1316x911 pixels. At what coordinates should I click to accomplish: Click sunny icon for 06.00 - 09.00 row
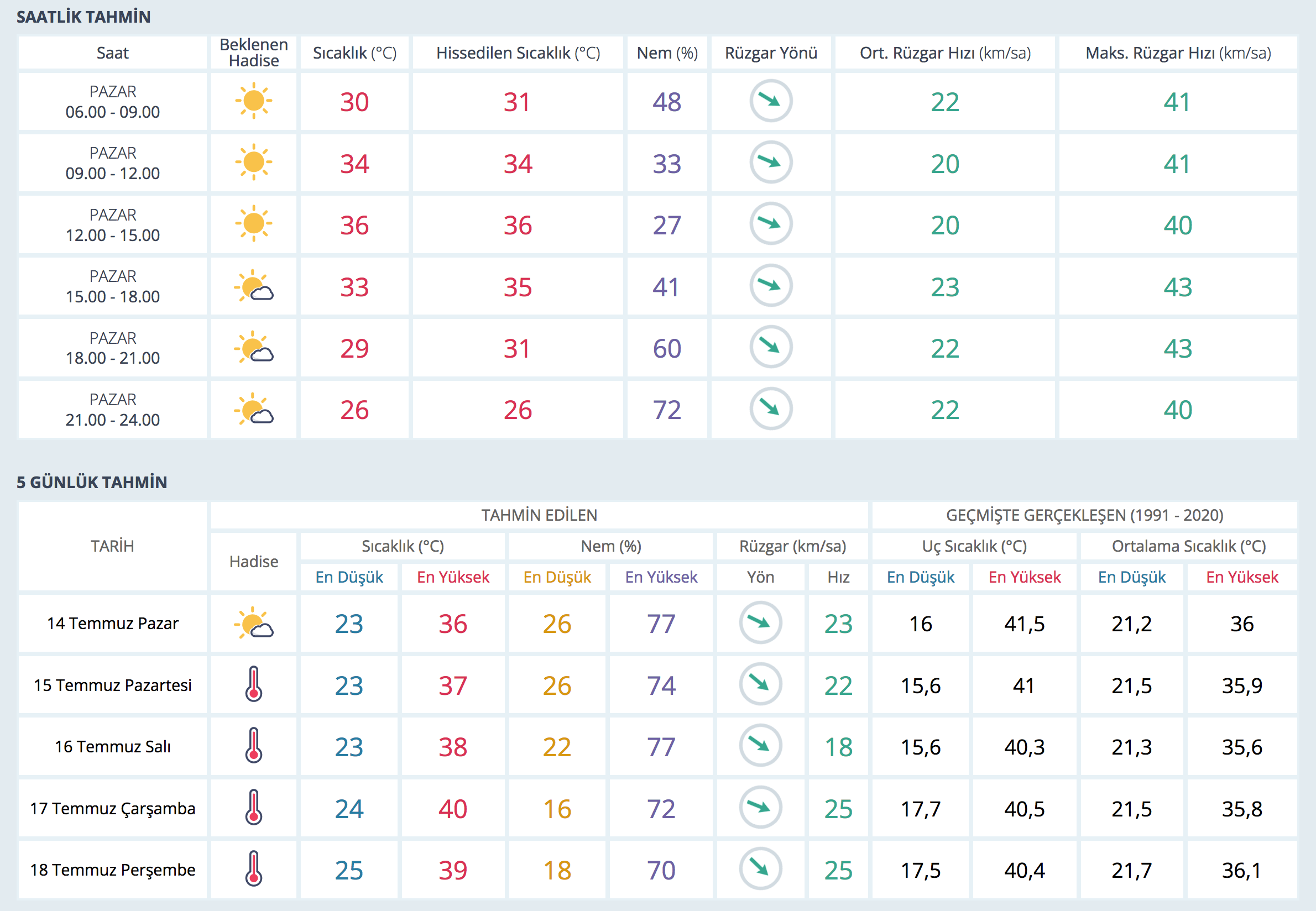click(x=253, y=101)
